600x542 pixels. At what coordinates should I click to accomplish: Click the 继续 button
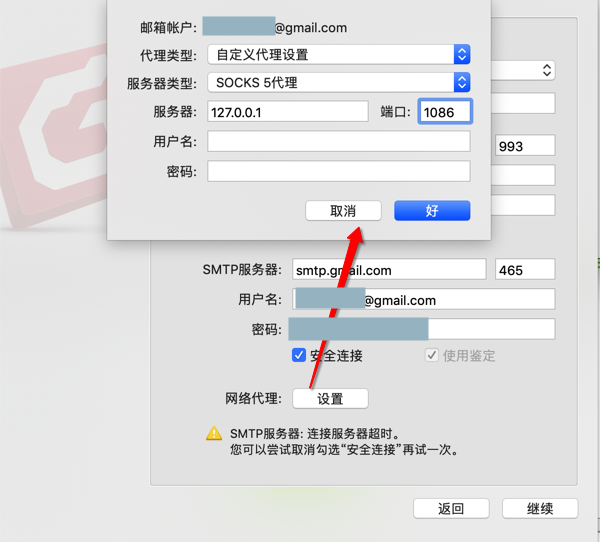click(x=540, y=508)
